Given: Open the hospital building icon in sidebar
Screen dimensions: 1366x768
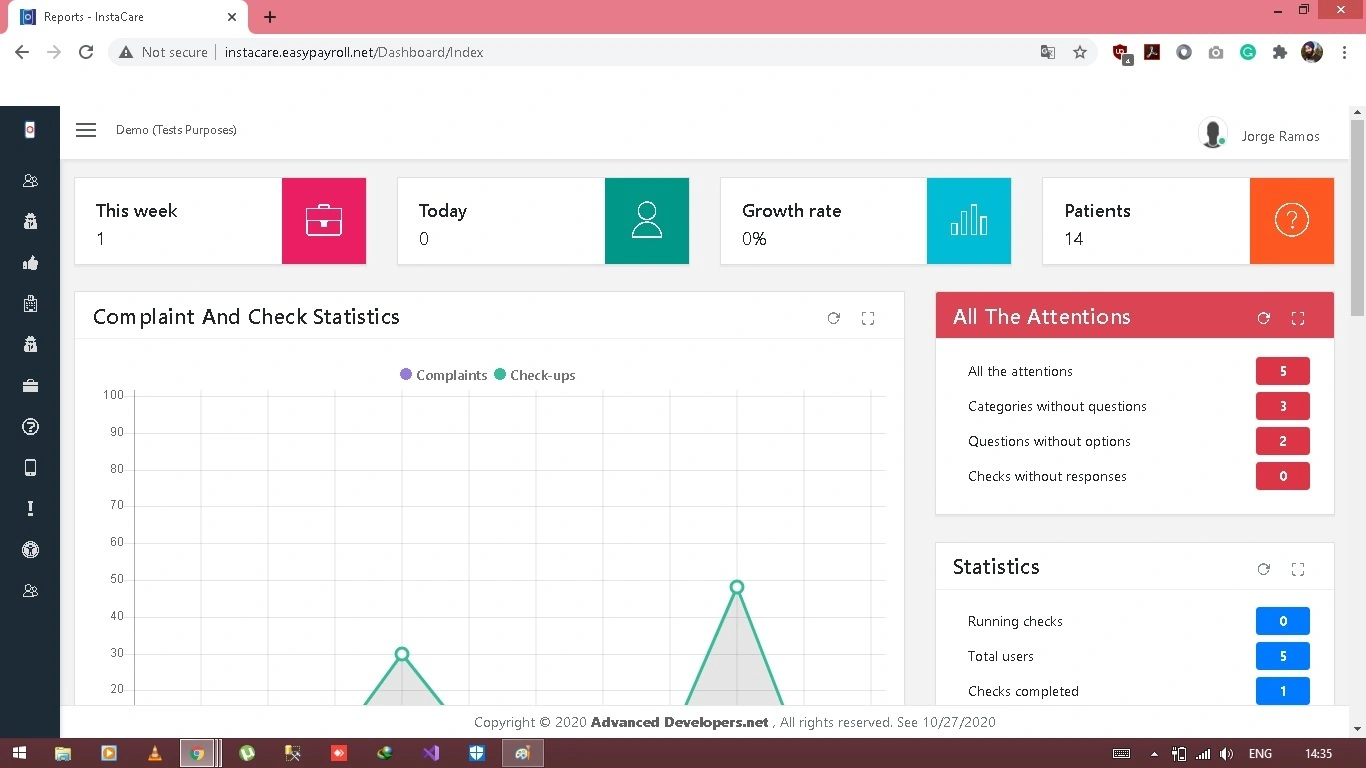Looking at the screenshot, I should tap(30, 304).
